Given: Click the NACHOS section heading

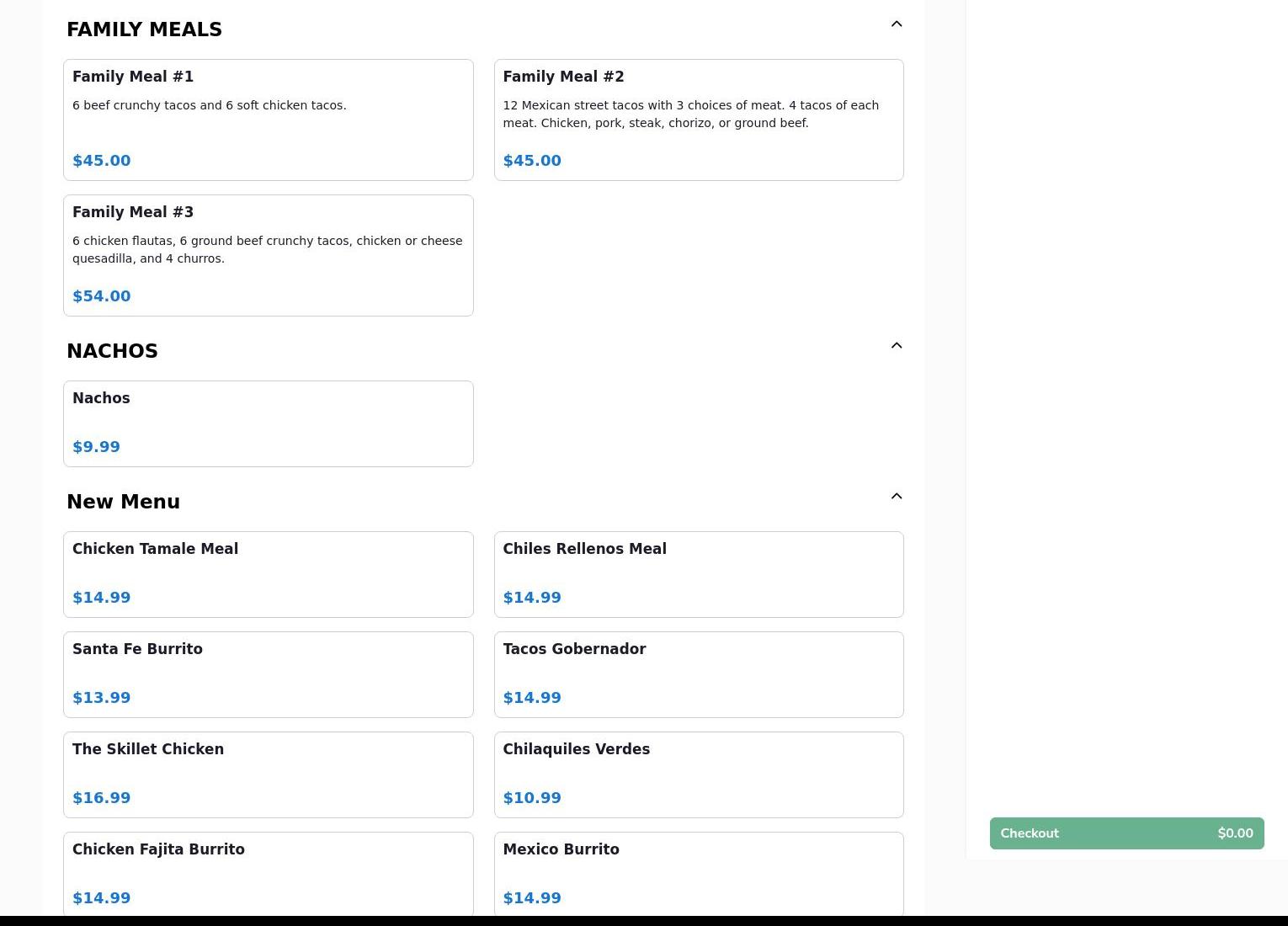Looking at the screenshot, I should pos(112,352).
